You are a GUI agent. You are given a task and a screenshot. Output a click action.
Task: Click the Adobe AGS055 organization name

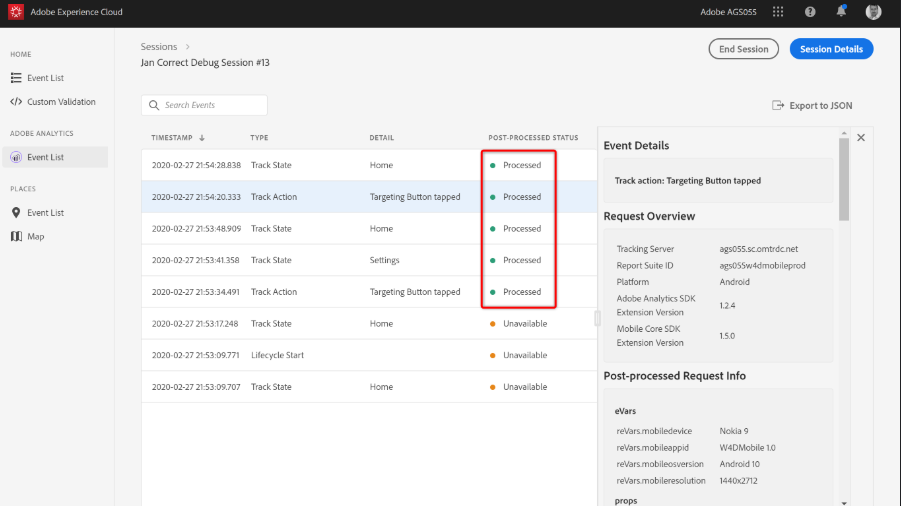click(728, 11)
